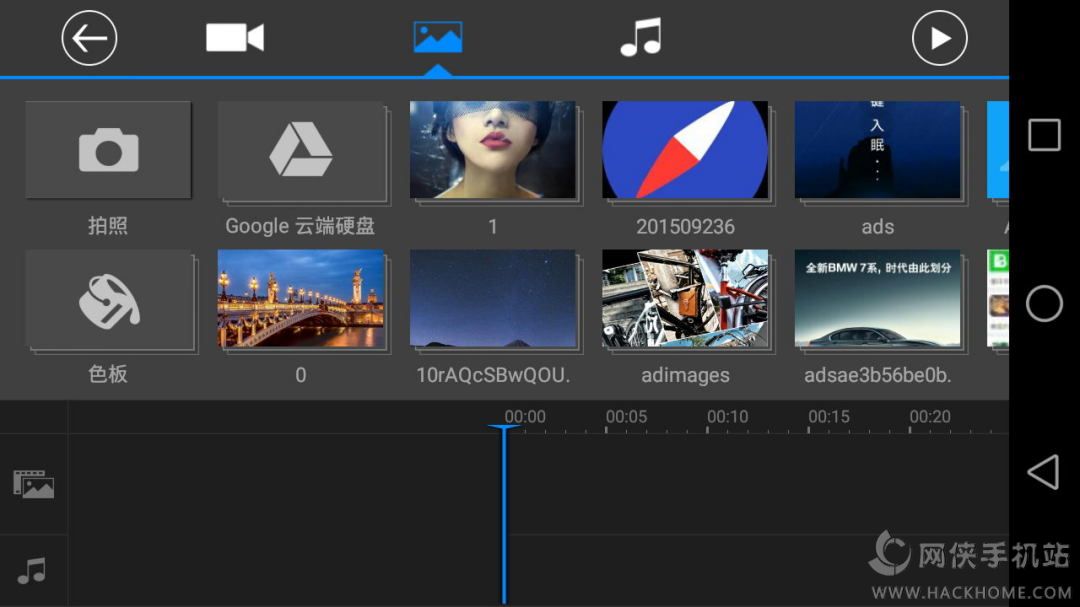Viewport: 1080px width, 607px height.
Task: Open the folder named 1
Action: (x=492, y=150)
